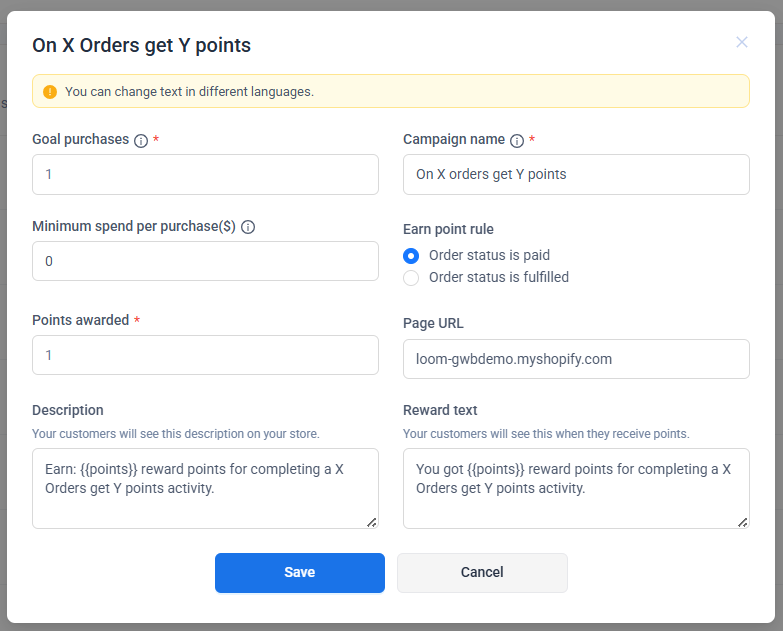The image size is (783, 631).
Task: Click the Campaign name info icon
Action: click(517, 141)
